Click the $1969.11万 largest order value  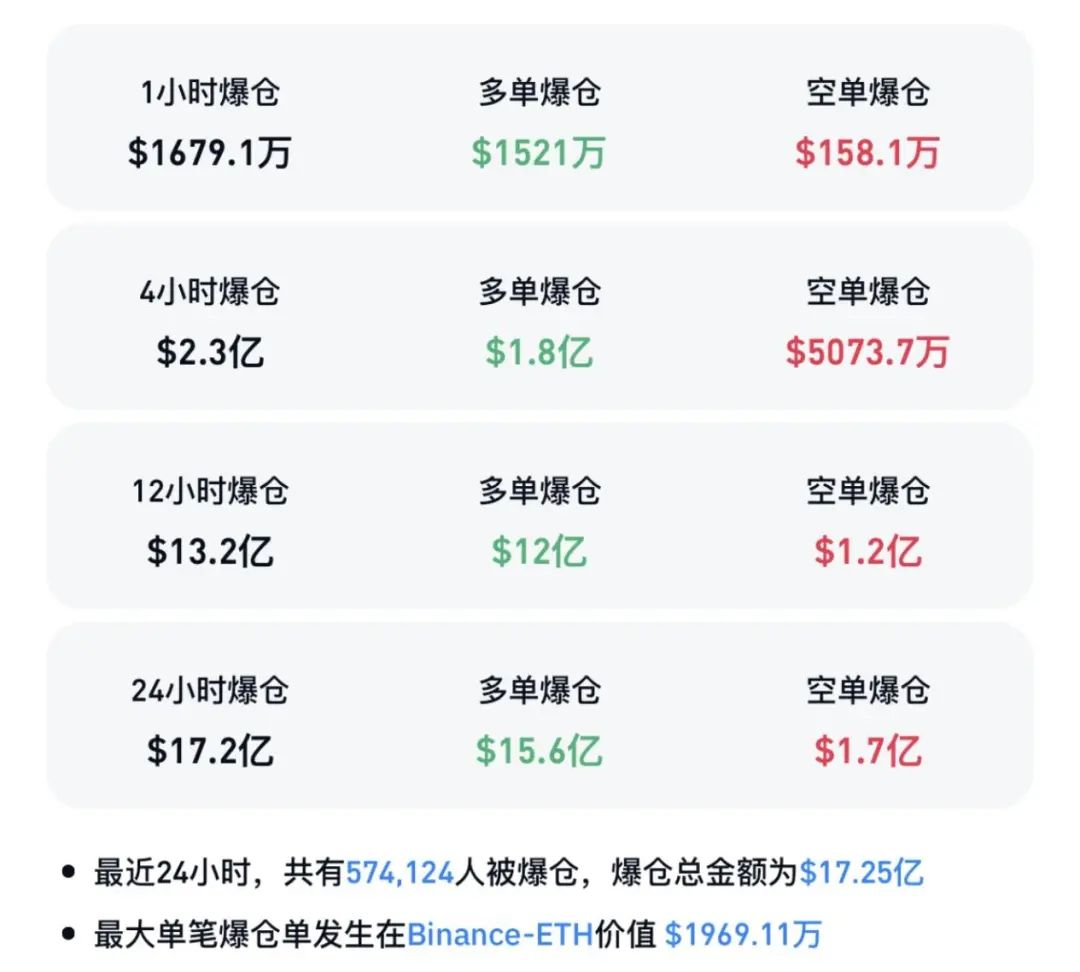743,934
